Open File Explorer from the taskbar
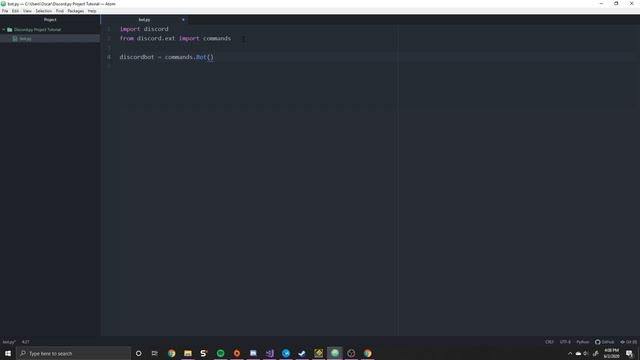The width and height of the screenshot is (640, 360). 188,353
